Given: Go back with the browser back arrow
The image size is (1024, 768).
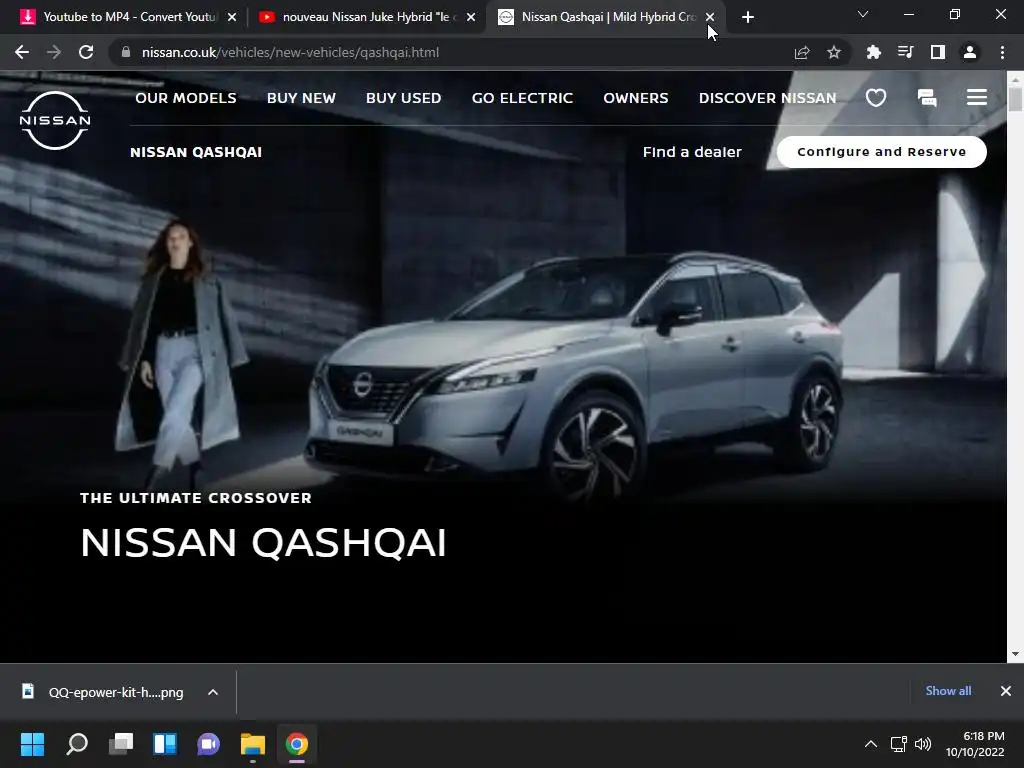Looking at the screenshot, I should tap(22, 52).
